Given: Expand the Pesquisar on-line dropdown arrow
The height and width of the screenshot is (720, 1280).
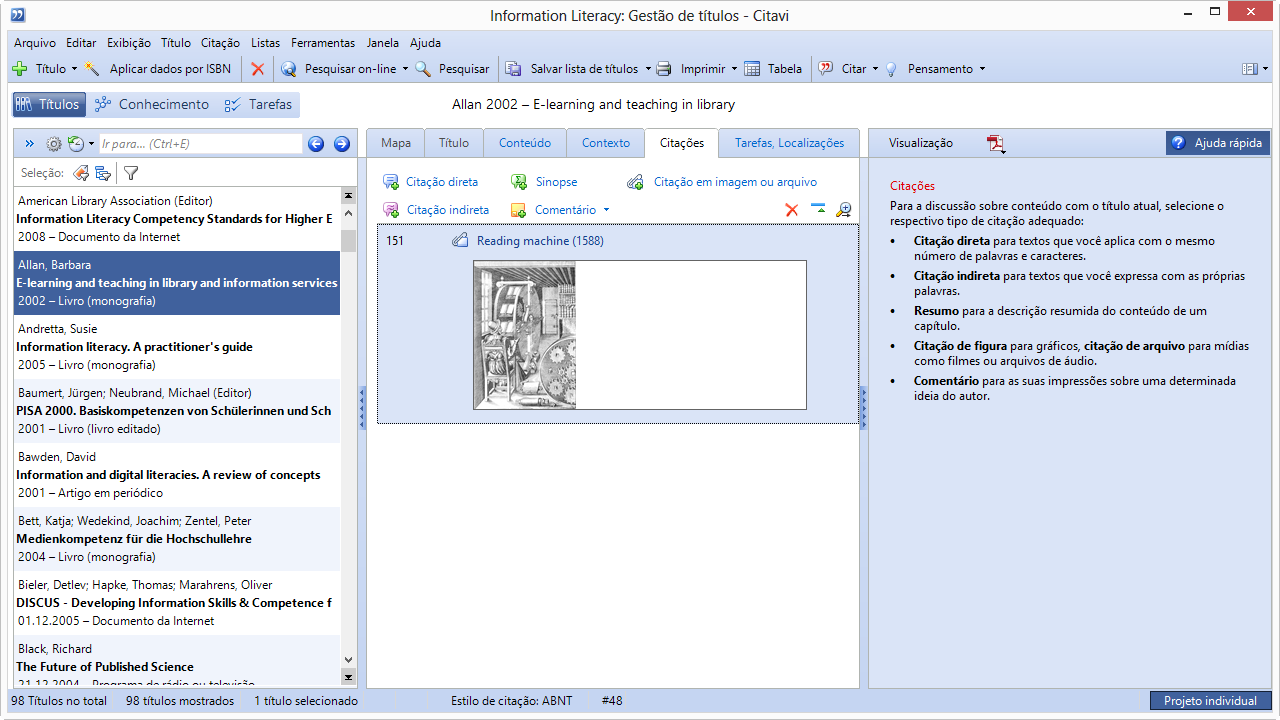Looking at the screenshot, I should coord(405,69).
